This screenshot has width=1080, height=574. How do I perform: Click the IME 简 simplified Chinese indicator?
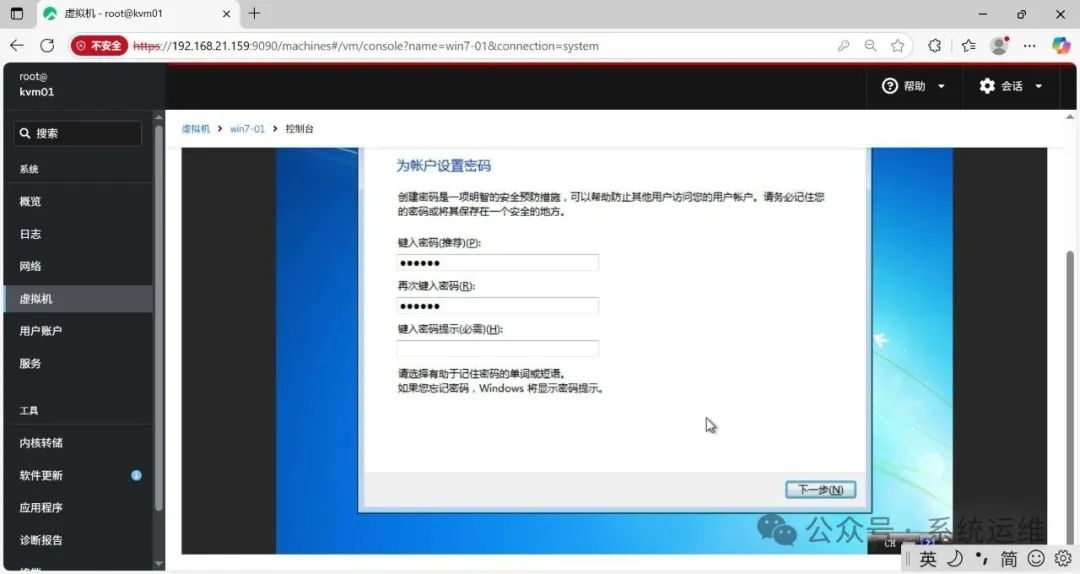pos(1008,559)
